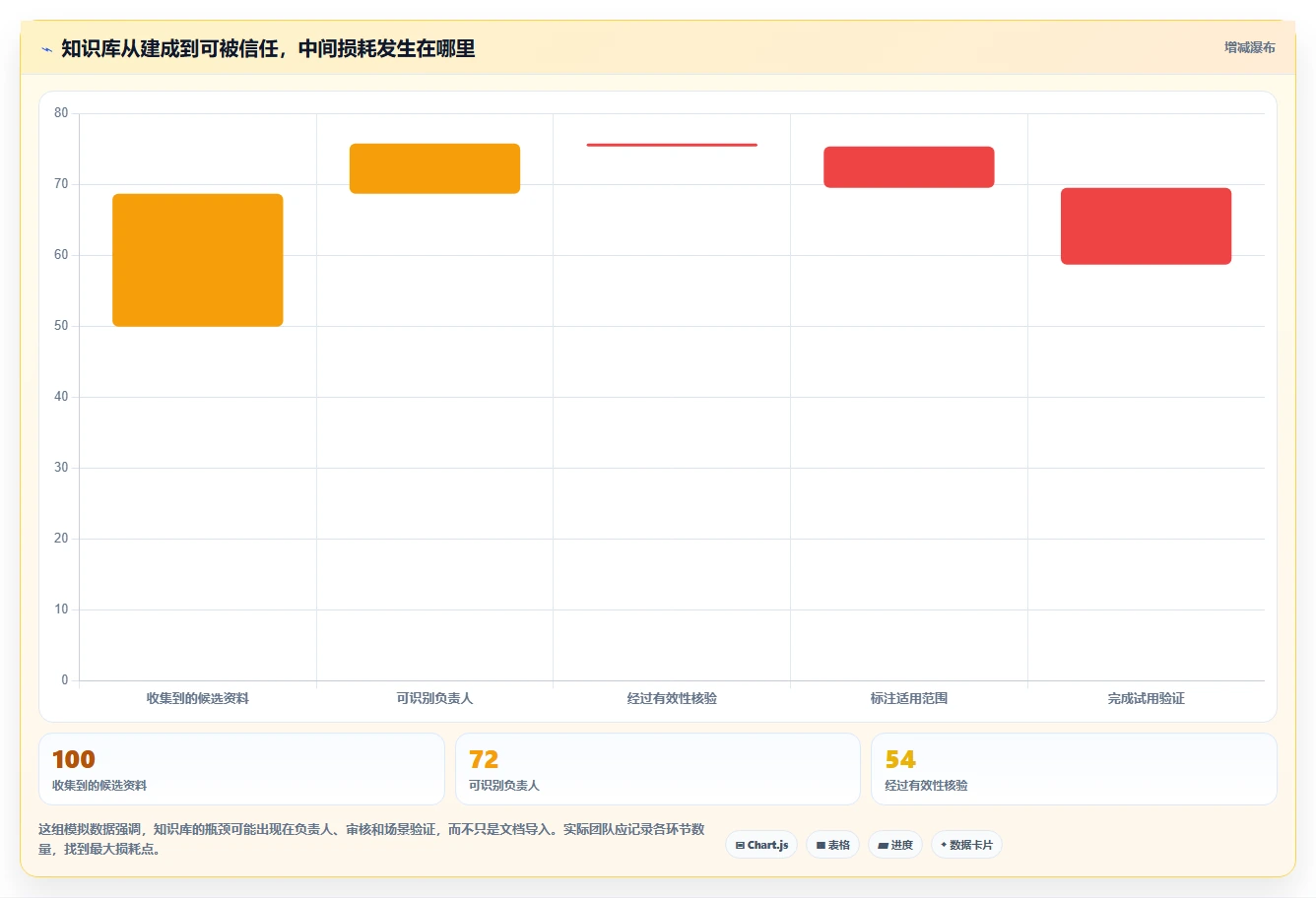Click the Chart.js tag pill
Image resolution: width=1316 pixels, height=898 pixels.
[761, 845]
